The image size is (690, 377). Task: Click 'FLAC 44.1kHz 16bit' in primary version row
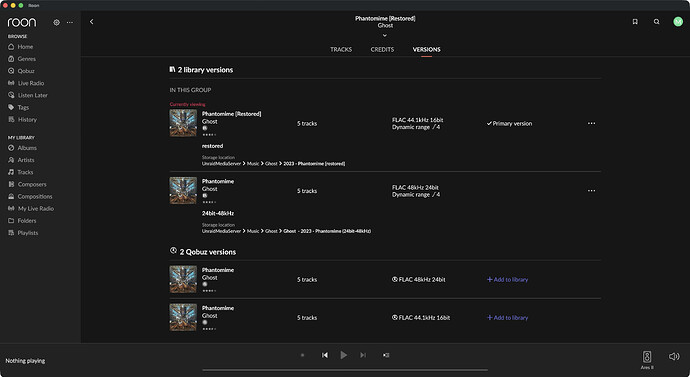tap(418, 120)
